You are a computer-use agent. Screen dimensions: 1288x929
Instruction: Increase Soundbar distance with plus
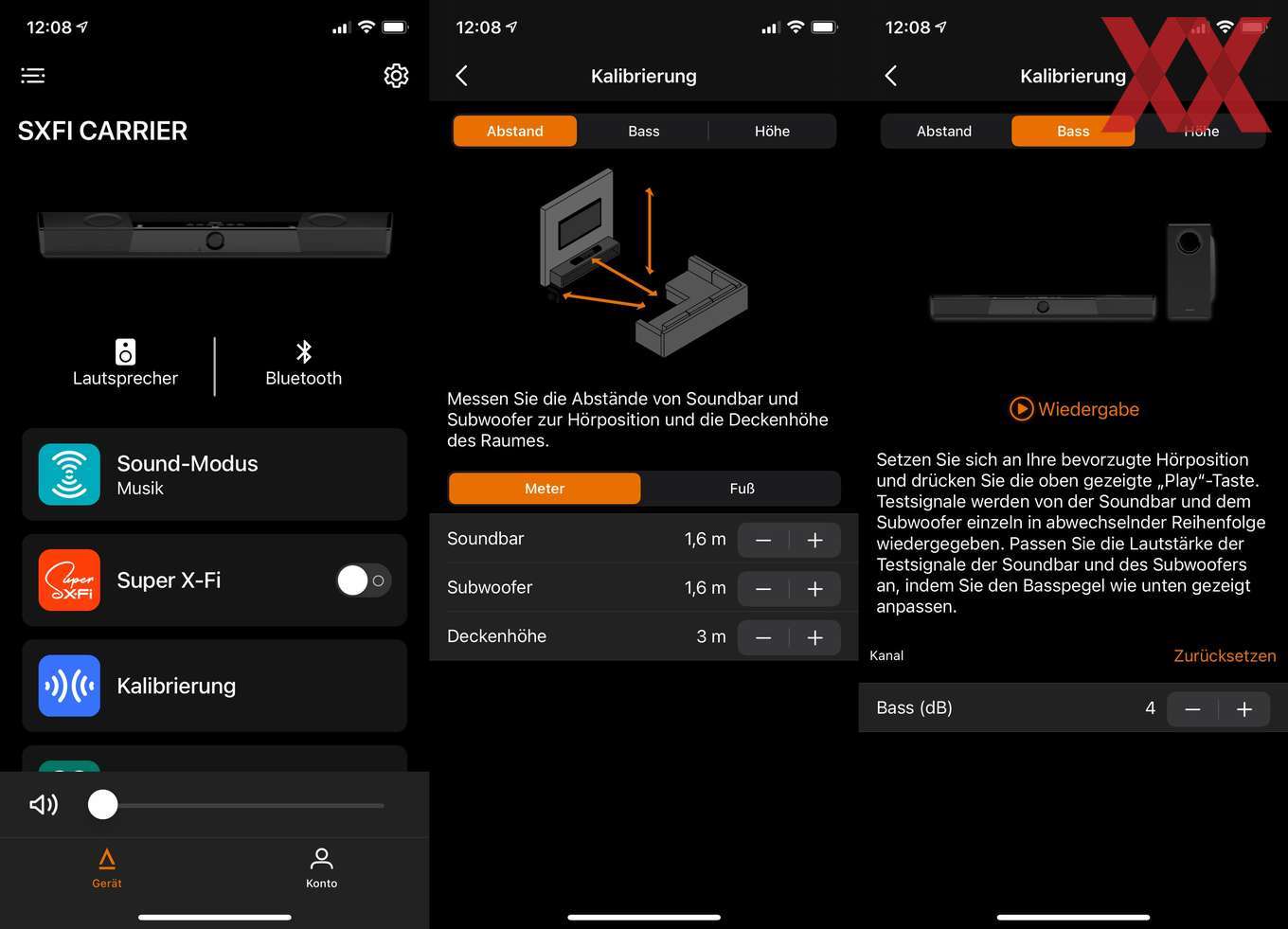pos(814,540)
